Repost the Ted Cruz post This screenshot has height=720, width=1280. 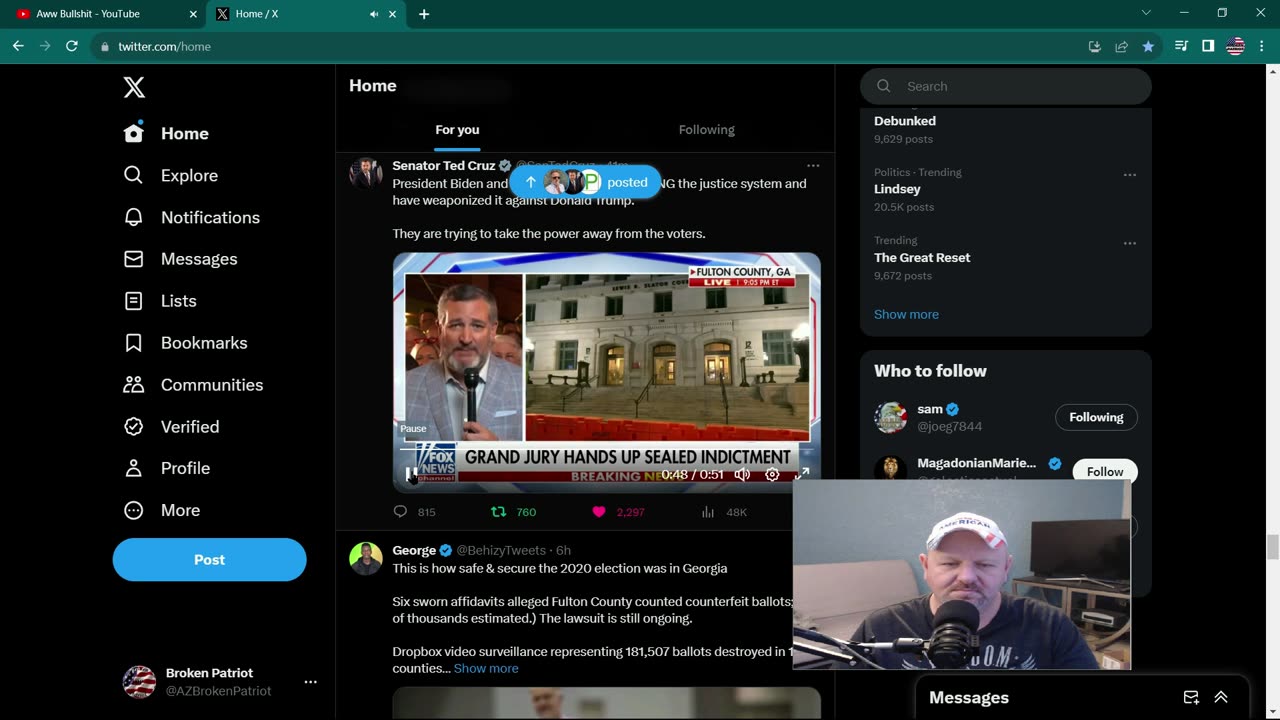click(x=498, y=512)
